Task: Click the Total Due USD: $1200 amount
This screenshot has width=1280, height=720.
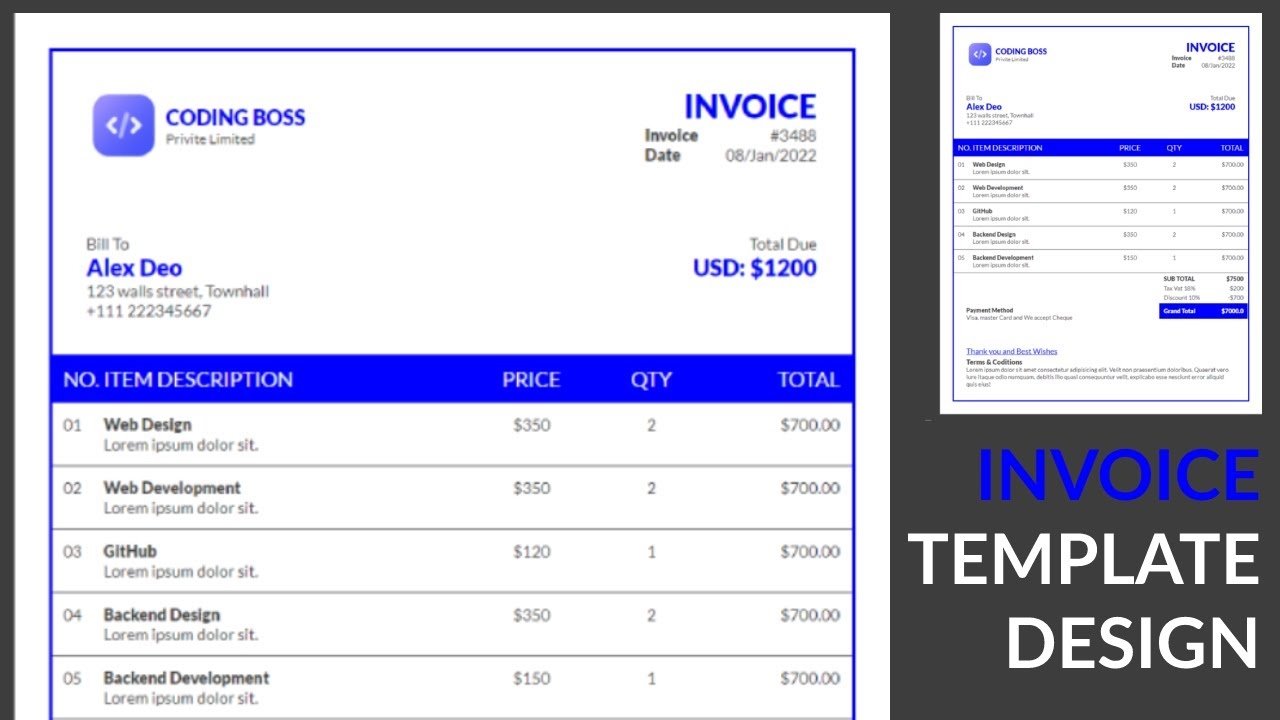Action: pyautogui.click(x=756, y=267)
